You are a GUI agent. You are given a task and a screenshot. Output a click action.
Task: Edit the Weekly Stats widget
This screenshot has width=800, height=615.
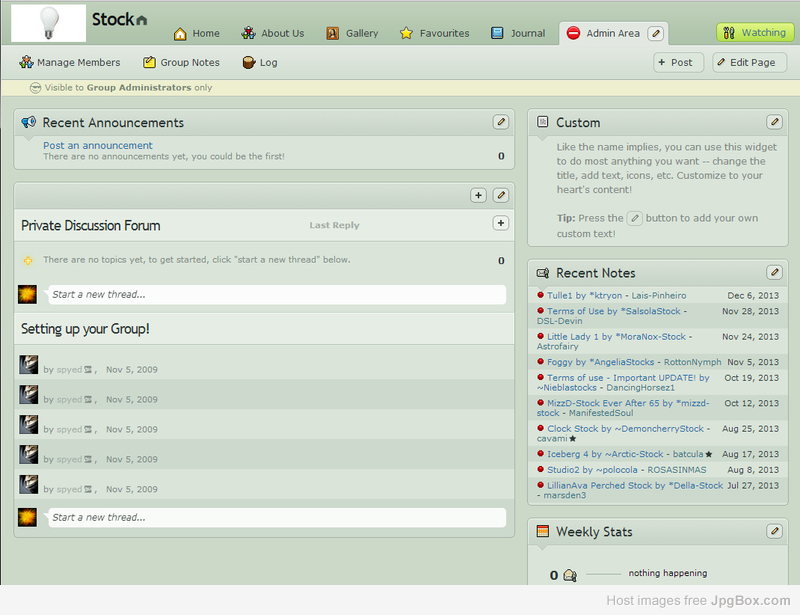coord(774,531)
